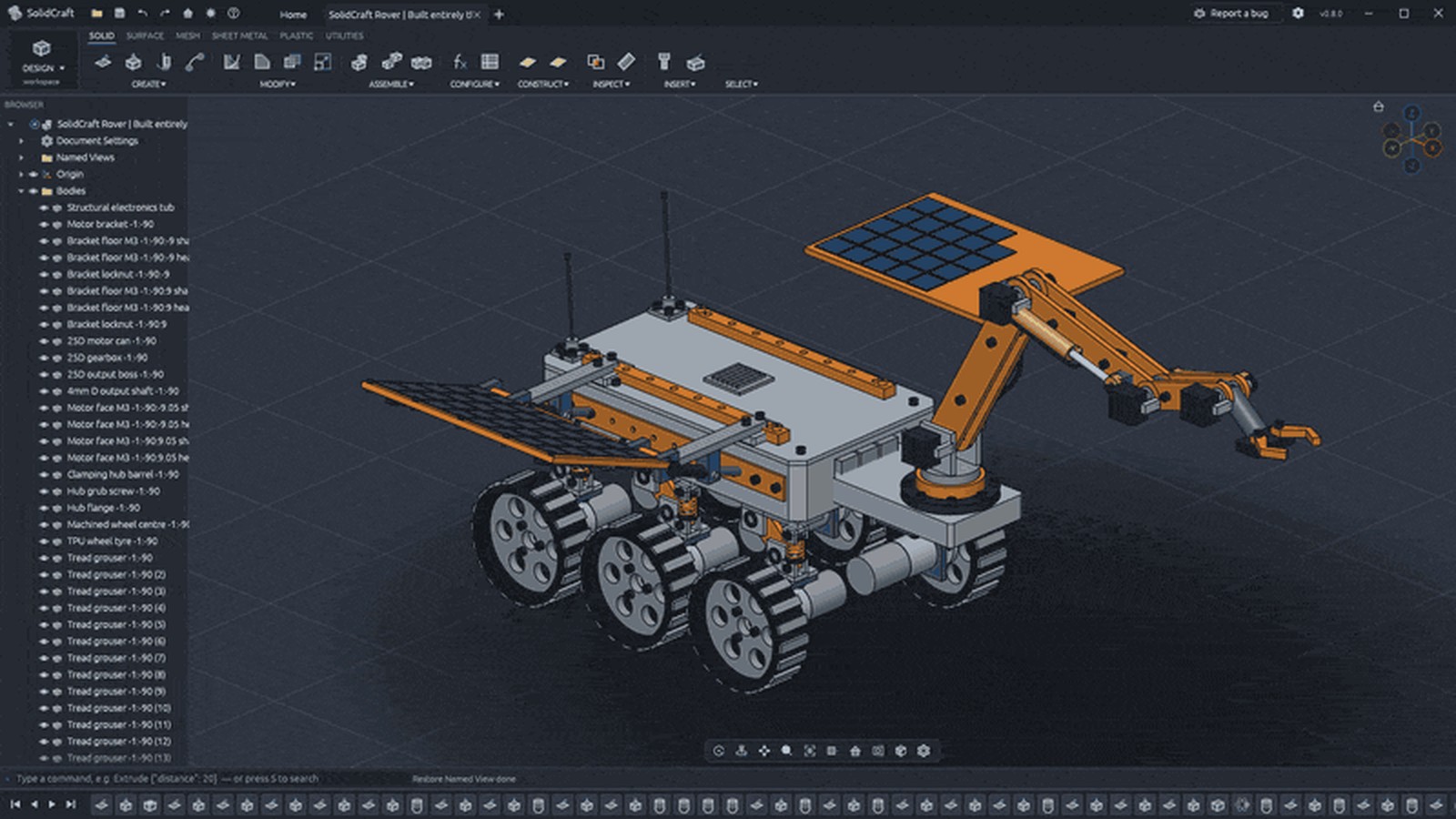Hide the Hub flange -1:-90 body

pos(43,508)
